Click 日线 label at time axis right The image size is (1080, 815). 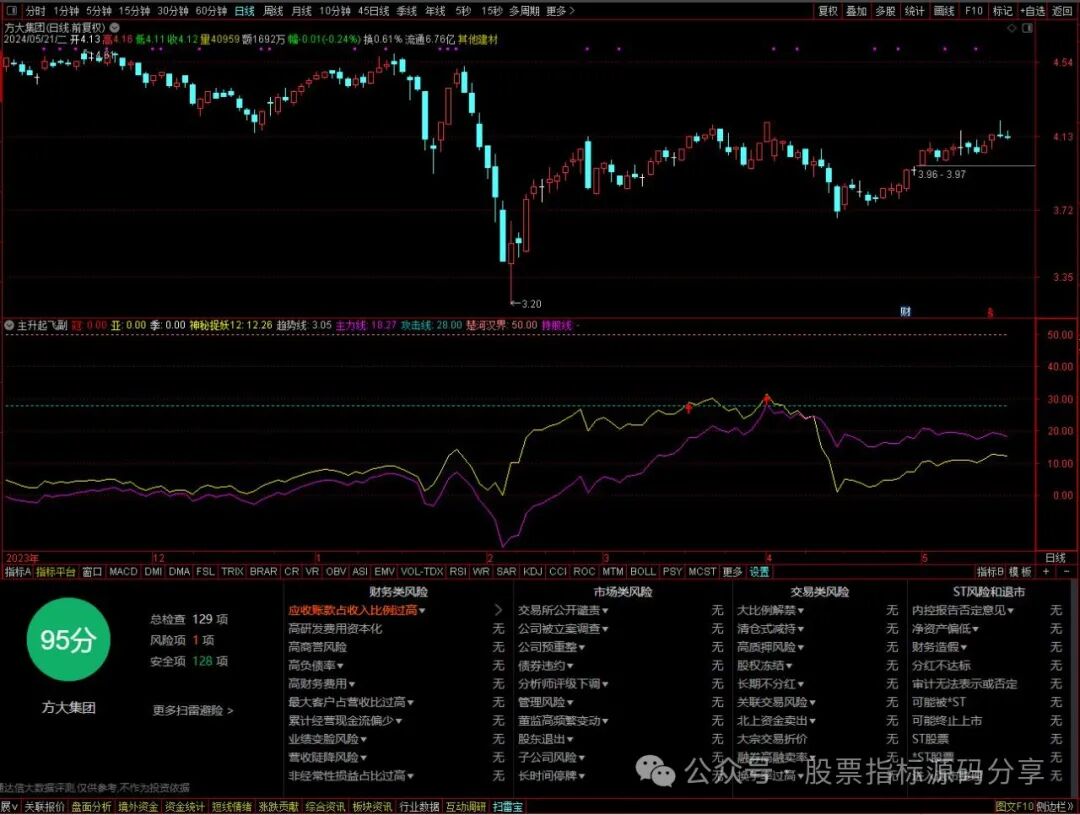1055,558
